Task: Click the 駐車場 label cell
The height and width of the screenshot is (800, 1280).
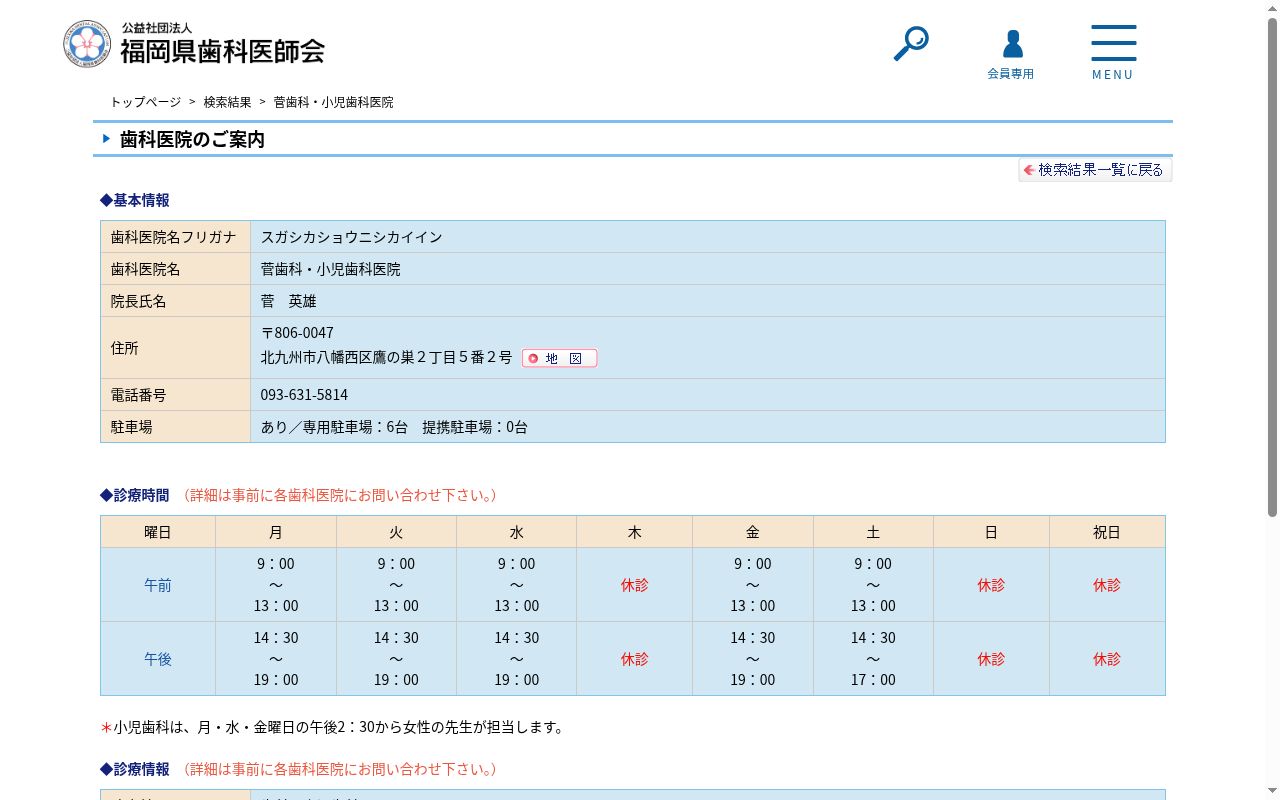Action: [175, 427]
